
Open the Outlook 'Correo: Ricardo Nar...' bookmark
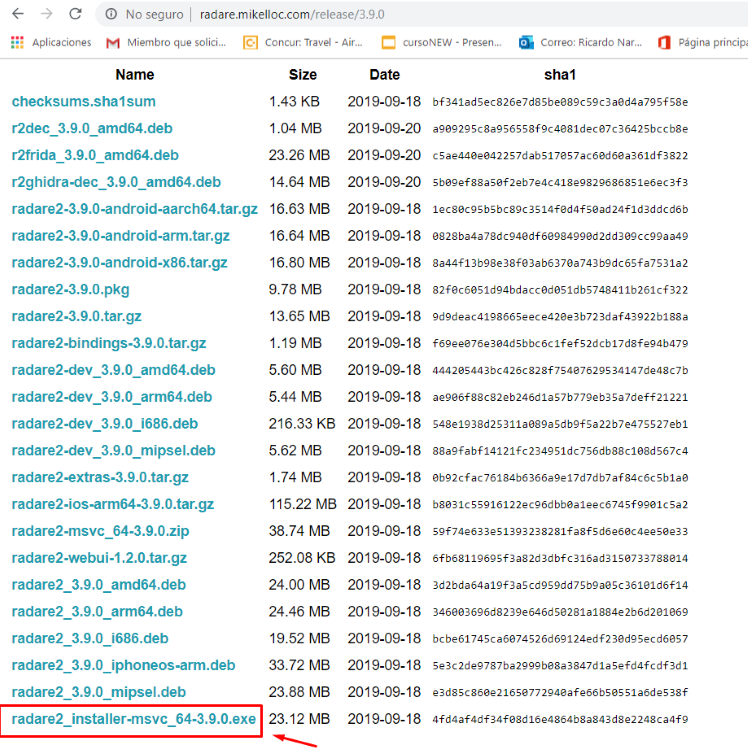click(580, 43)
